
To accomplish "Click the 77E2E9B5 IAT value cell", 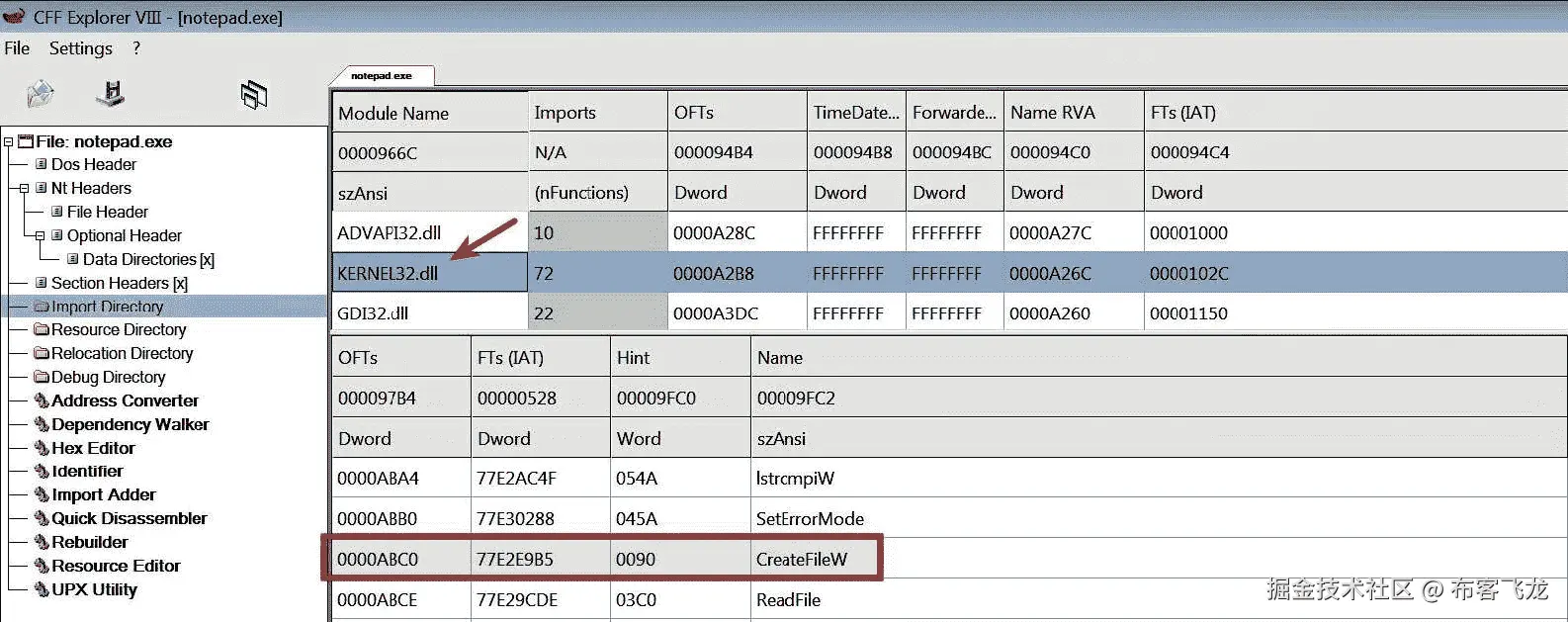I will click(x=540, y=560).
